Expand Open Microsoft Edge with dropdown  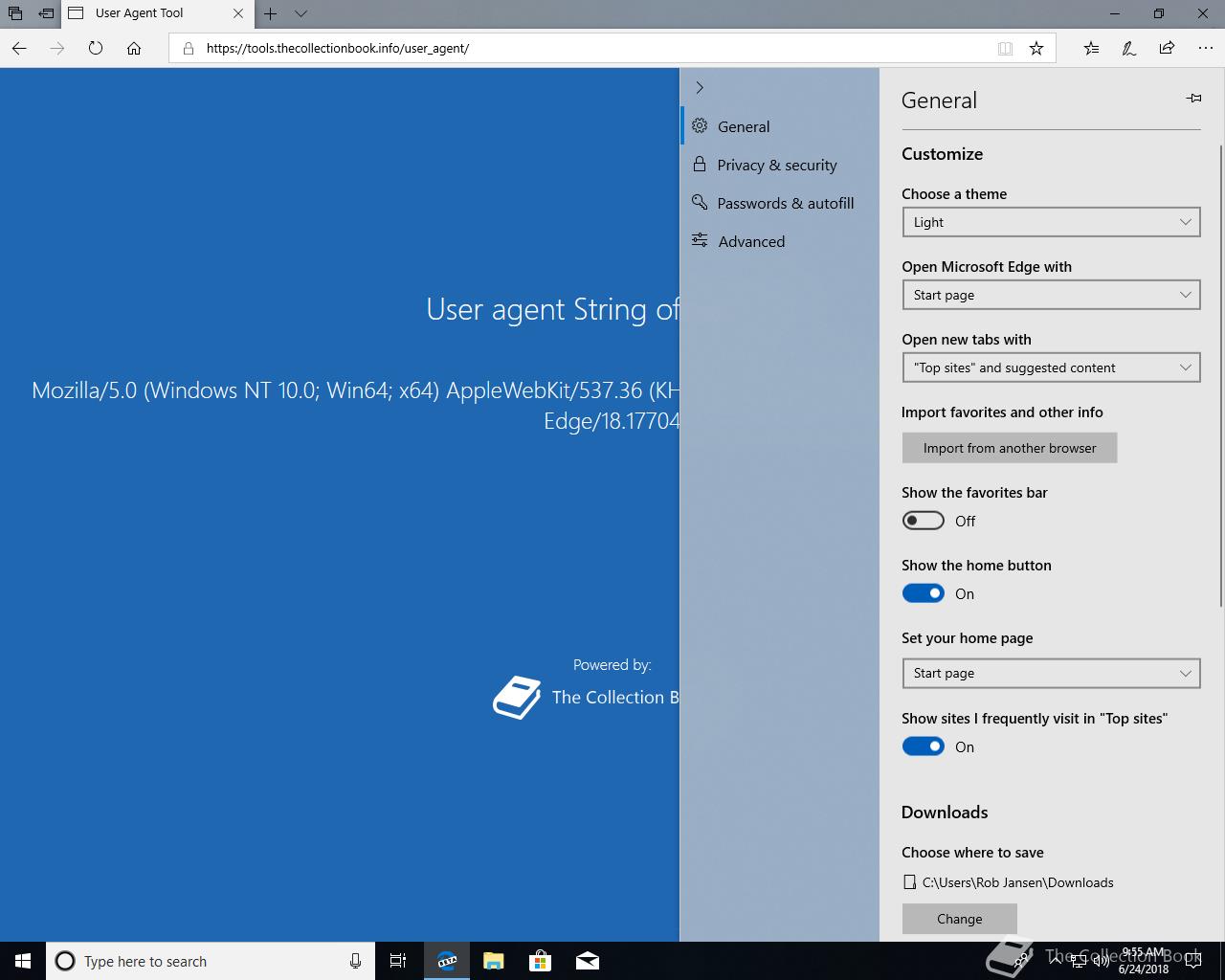pos(1051,295)
